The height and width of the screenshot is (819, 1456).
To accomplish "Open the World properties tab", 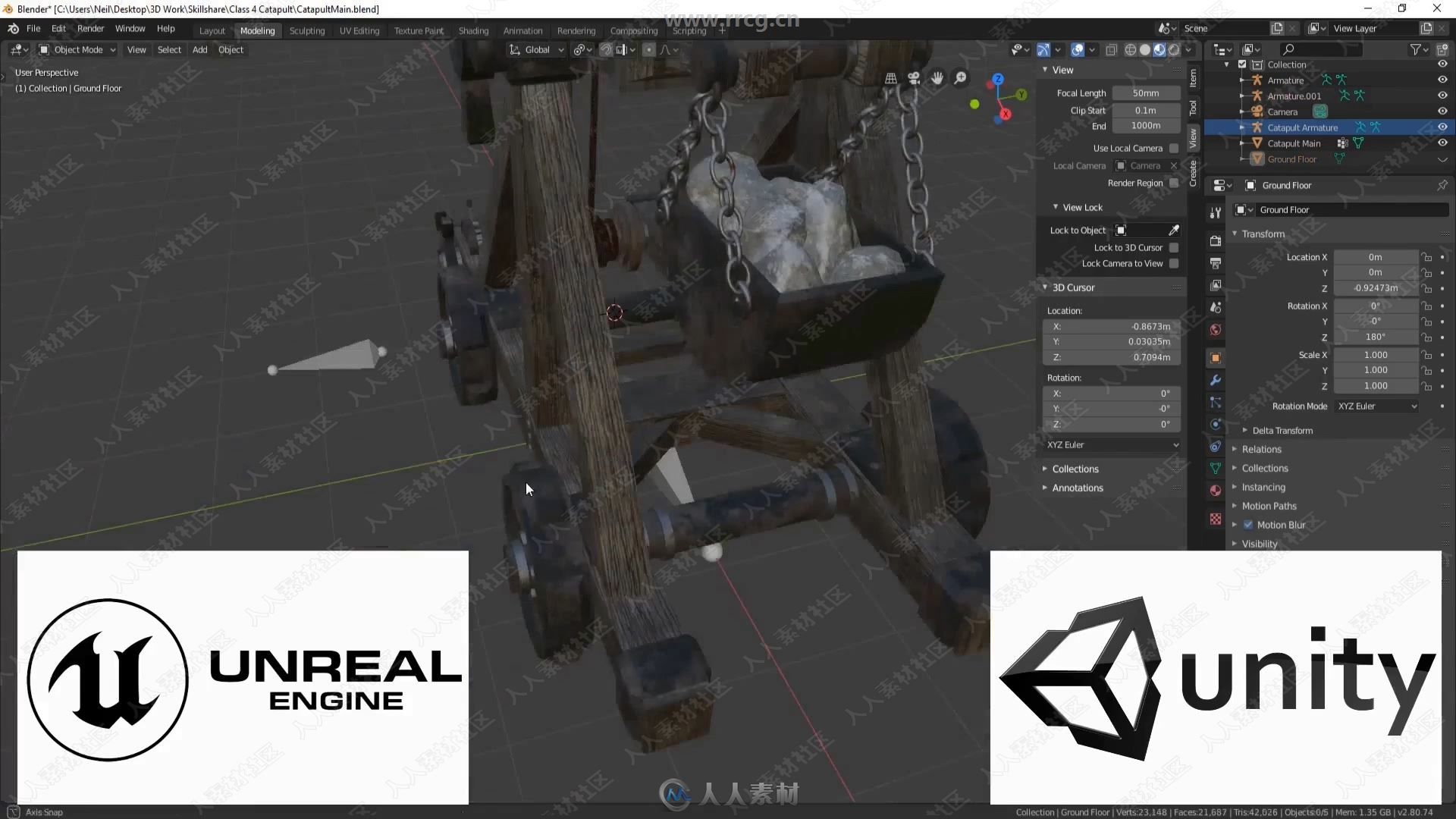I will [x=1216, y=330].
